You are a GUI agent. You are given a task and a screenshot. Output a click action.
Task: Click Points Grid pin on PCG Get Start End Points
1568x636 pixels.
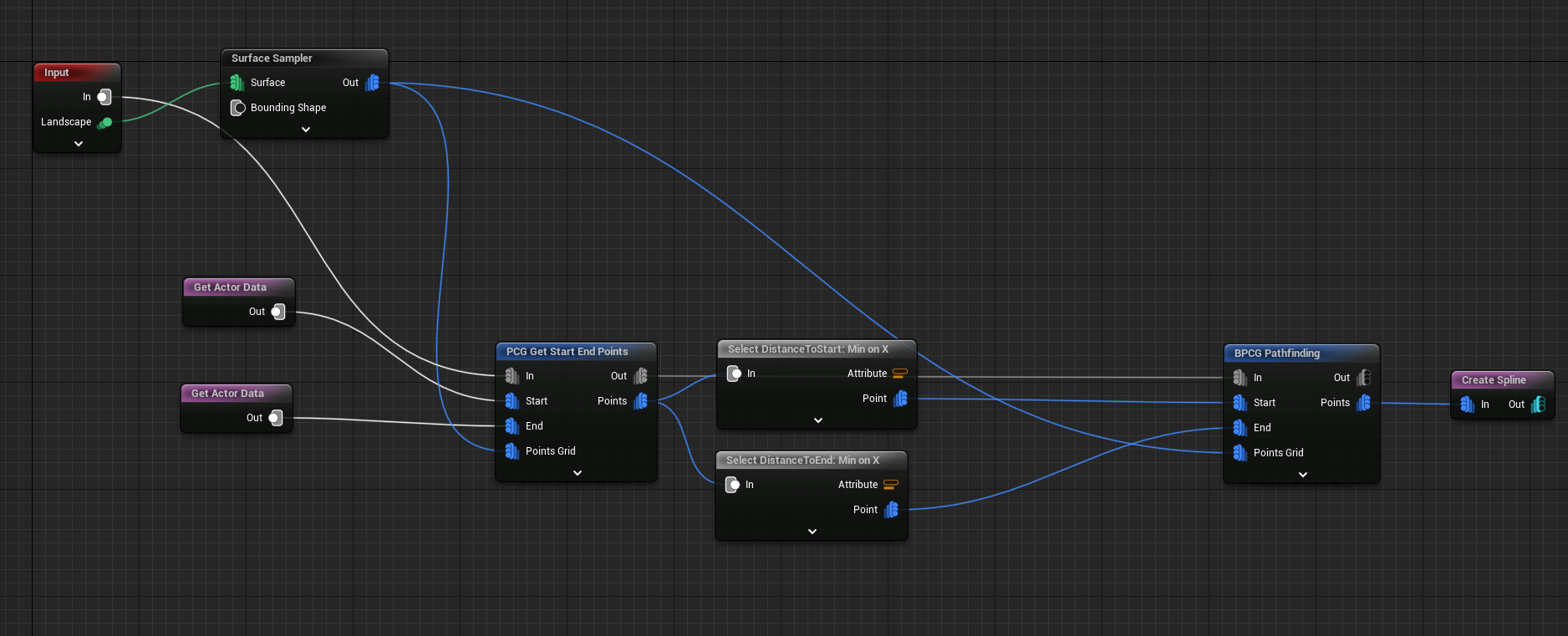click(x=512, y=451)
